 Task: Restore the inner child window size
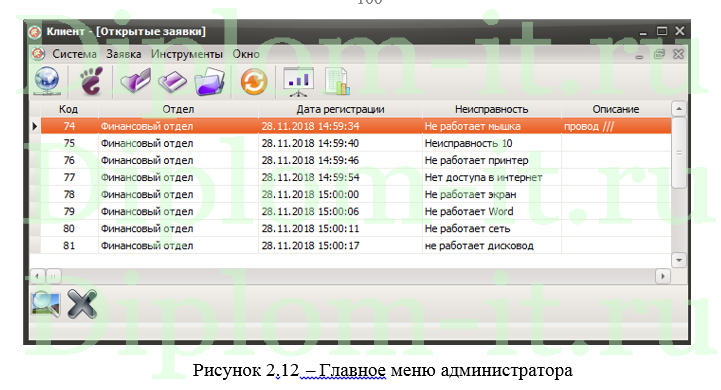(659, 54)
